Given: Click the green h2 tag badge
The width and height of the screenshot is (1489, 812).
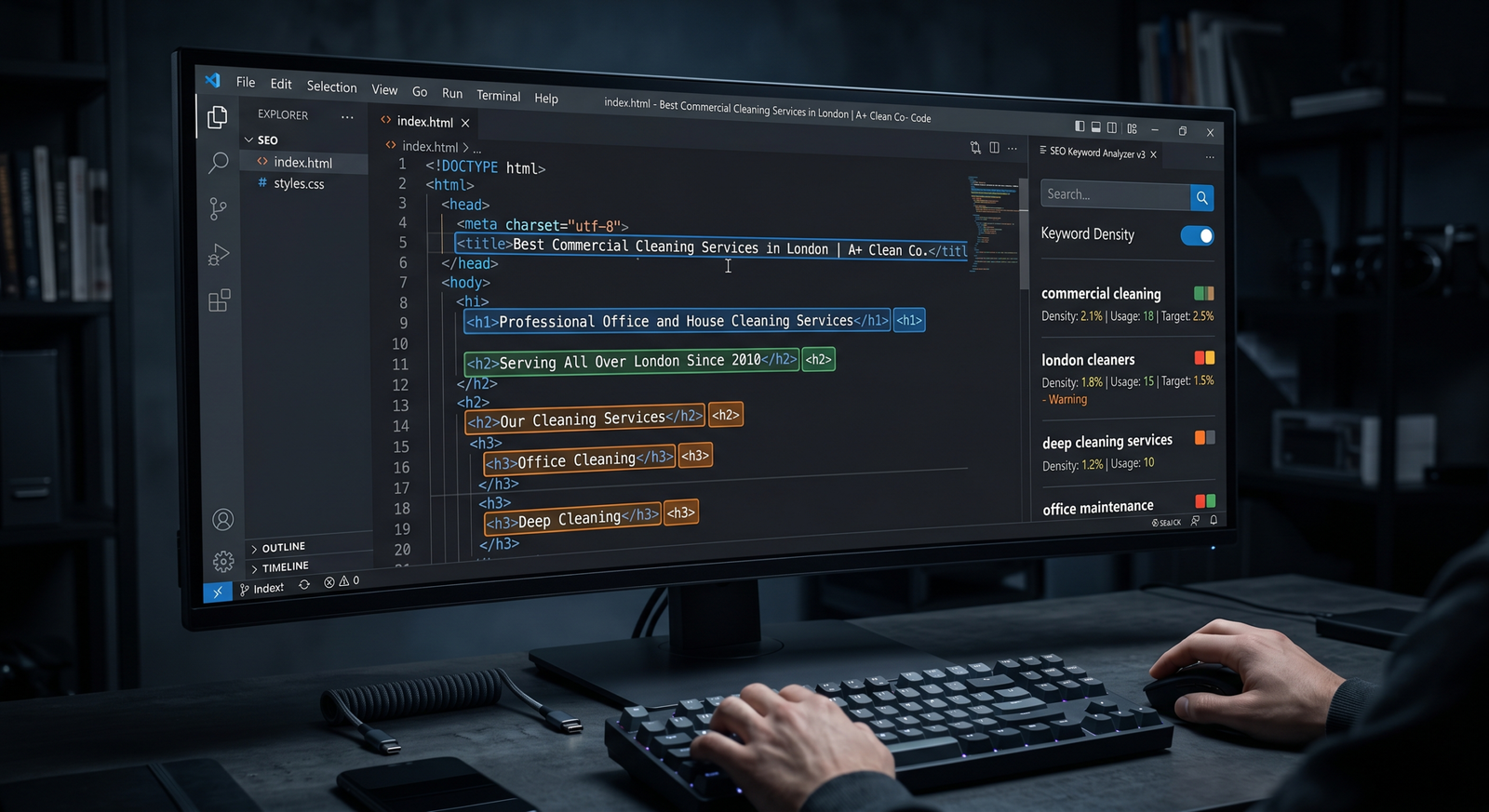Looking at the screenshot, I should pyautogui.click(x=818, y=359).
